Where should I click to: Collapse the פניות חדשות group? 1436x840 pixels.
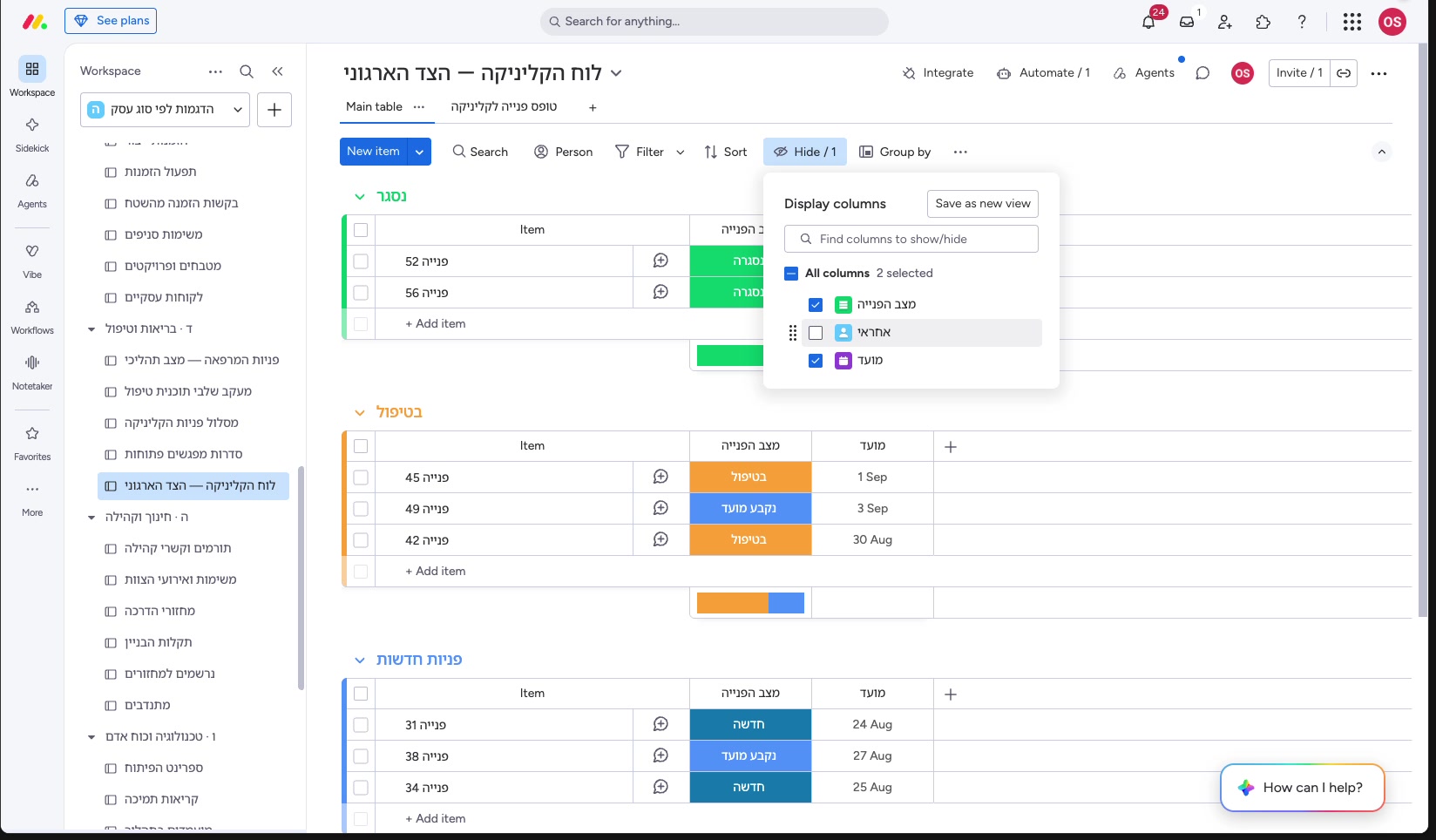click(360, 660)
